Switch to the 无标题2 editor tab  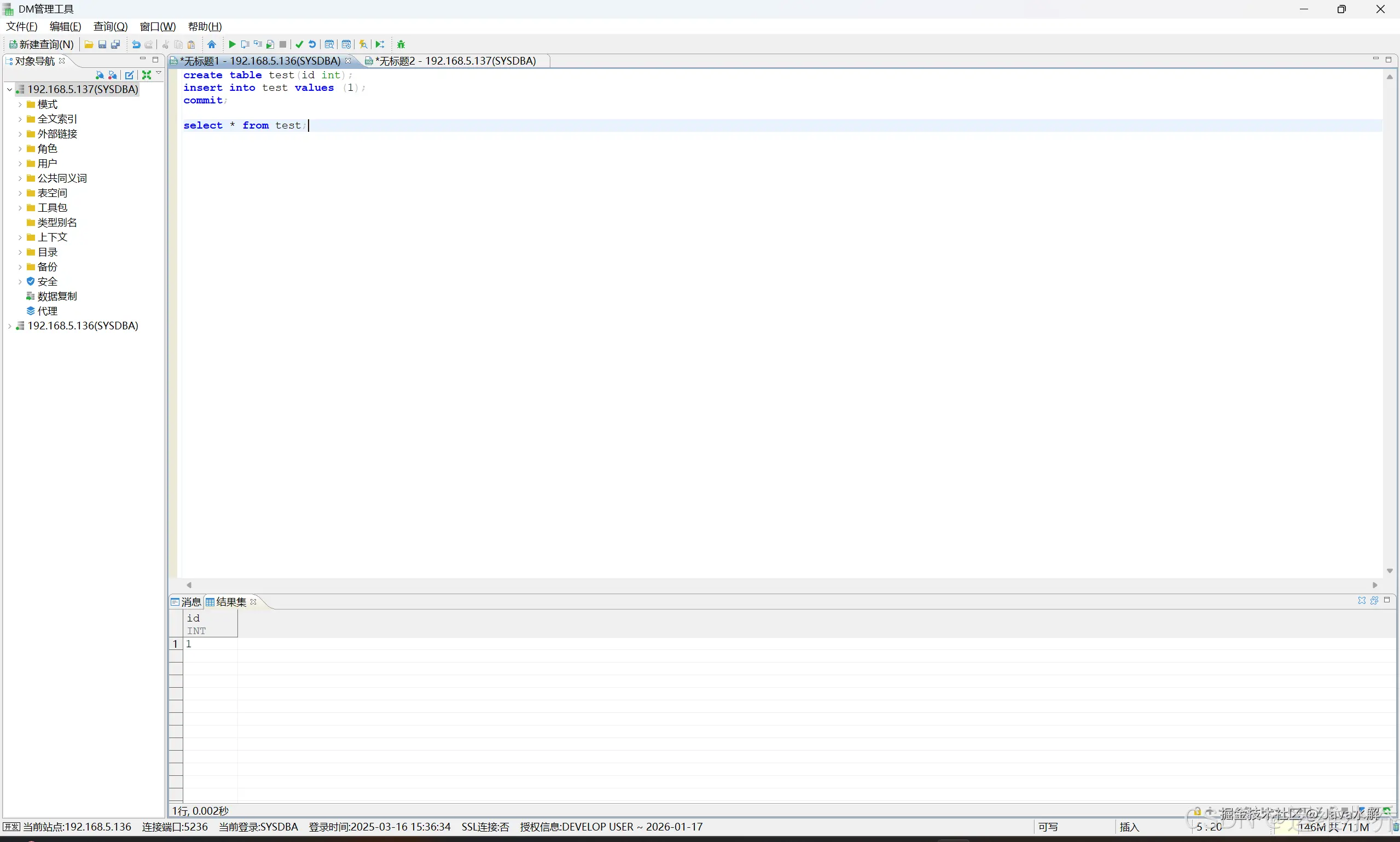[456, 61]
